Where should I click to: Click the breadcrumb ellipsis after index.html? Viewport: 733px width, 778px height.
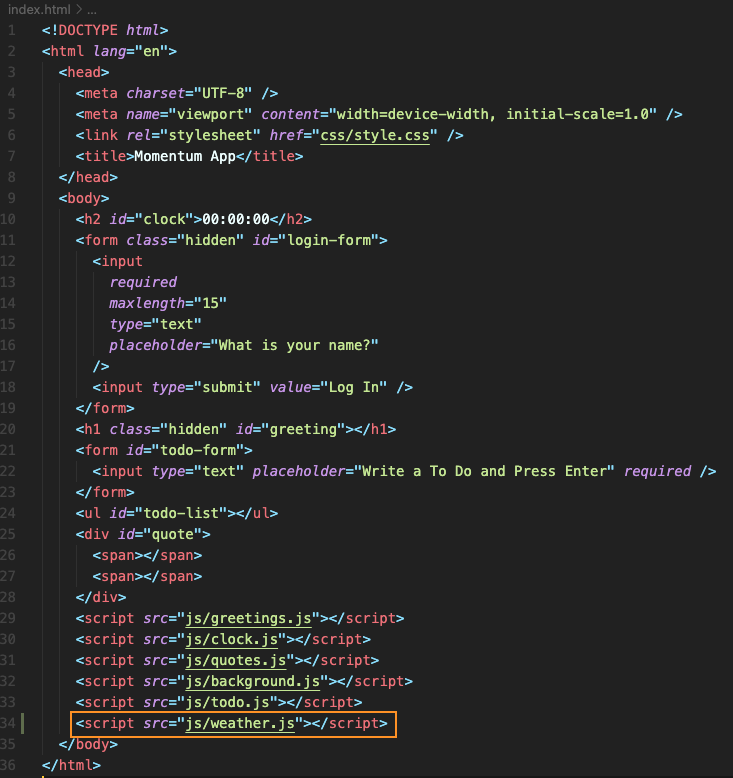click(x=92, y=10)
